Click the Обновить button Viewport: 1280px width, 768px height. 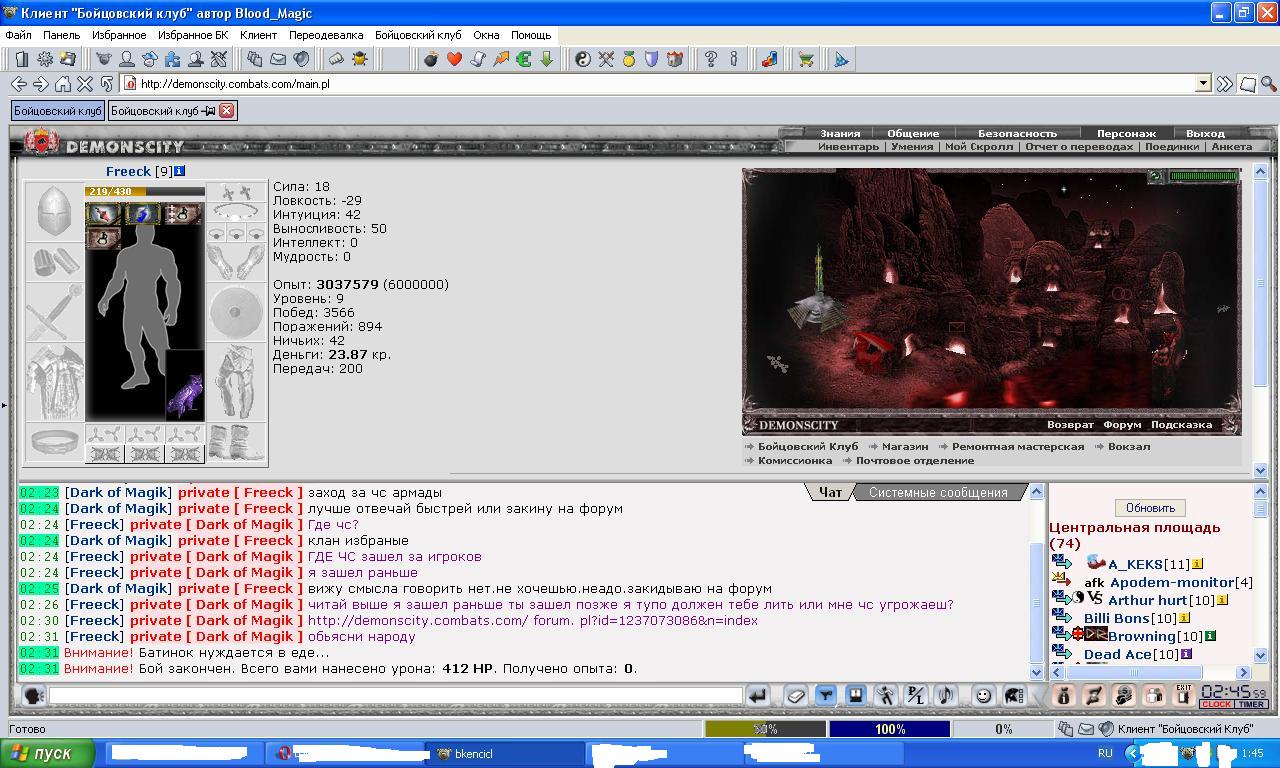coord(1150,507)
